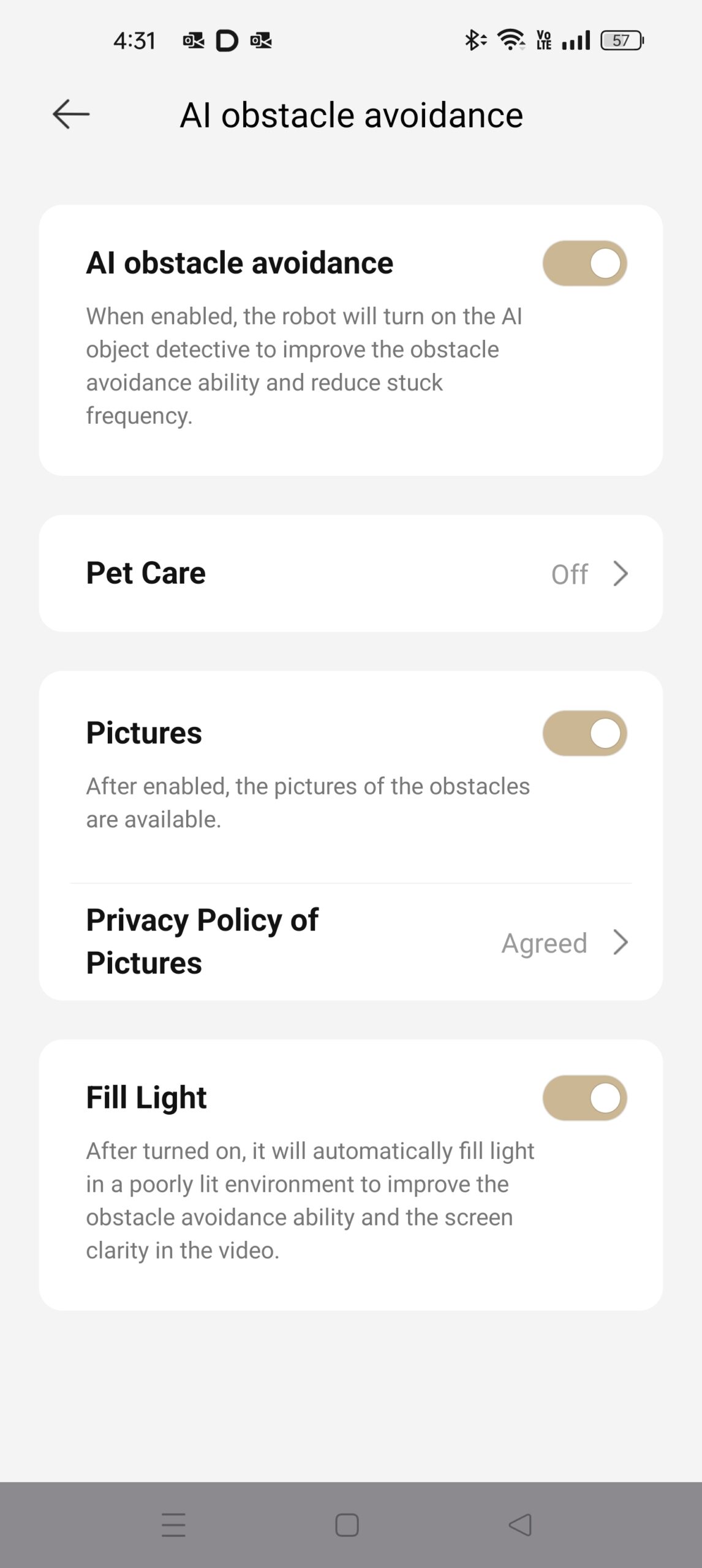Switch off the Fill Light toggle
702x1568 pixels.
(584, 1098)
